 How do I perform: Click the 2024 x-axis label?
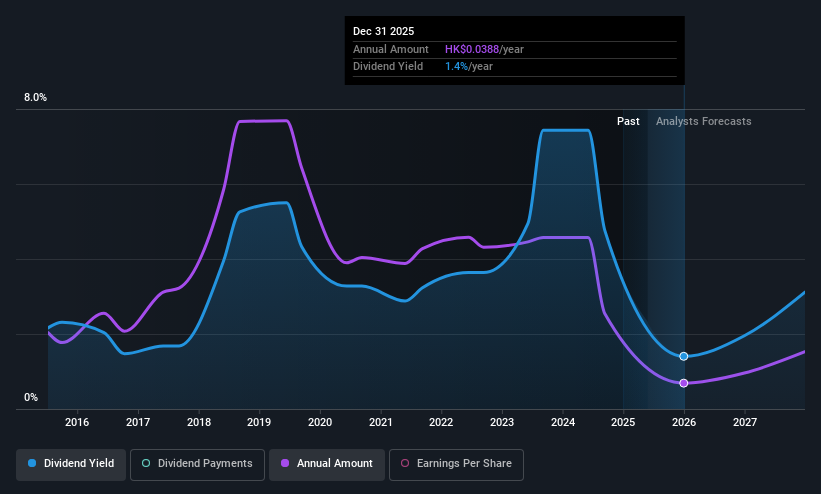click(x=563, y=422)
